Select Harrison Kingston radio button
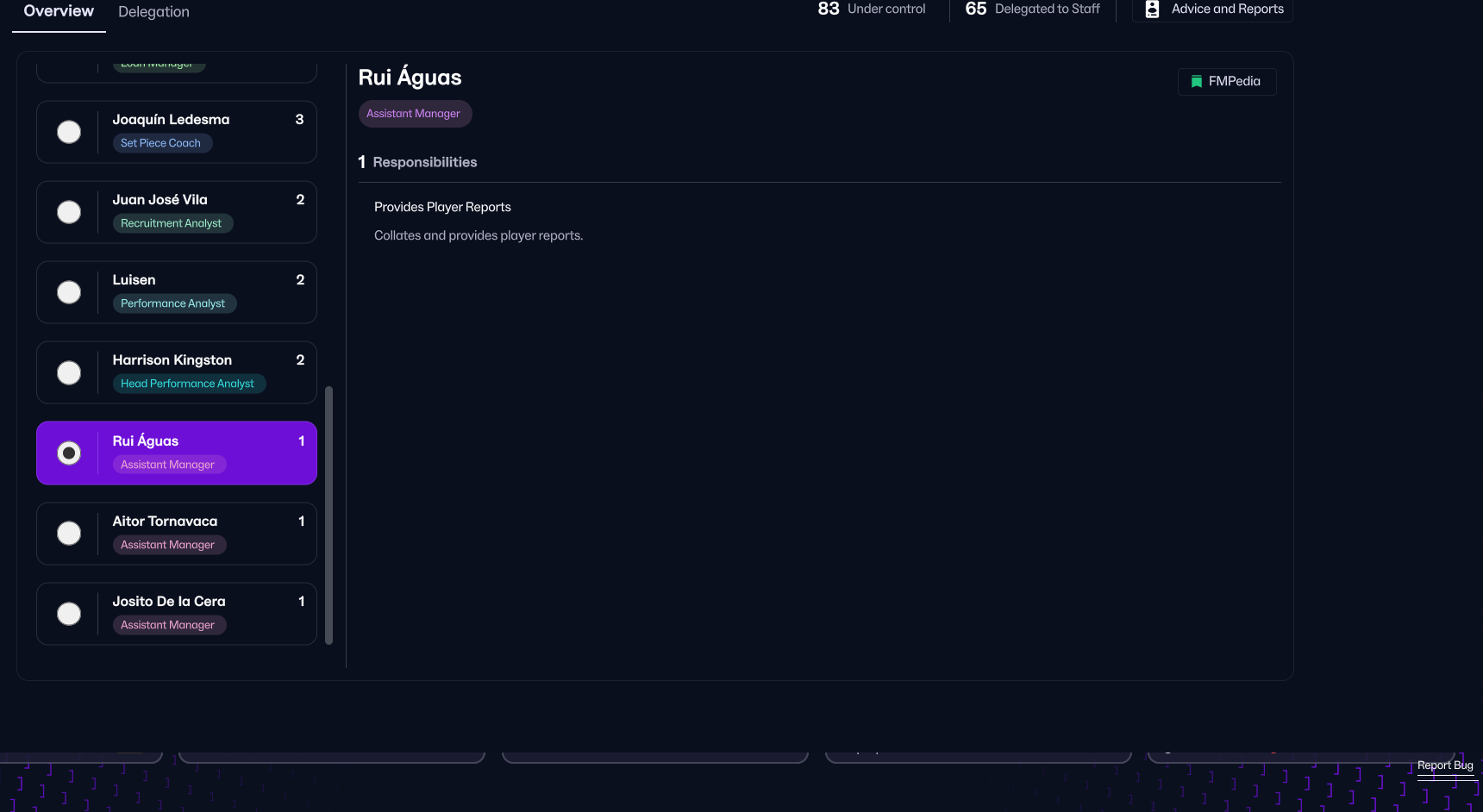The width and height of the screenshot is (1483, 812). click(x=69, y=372)
